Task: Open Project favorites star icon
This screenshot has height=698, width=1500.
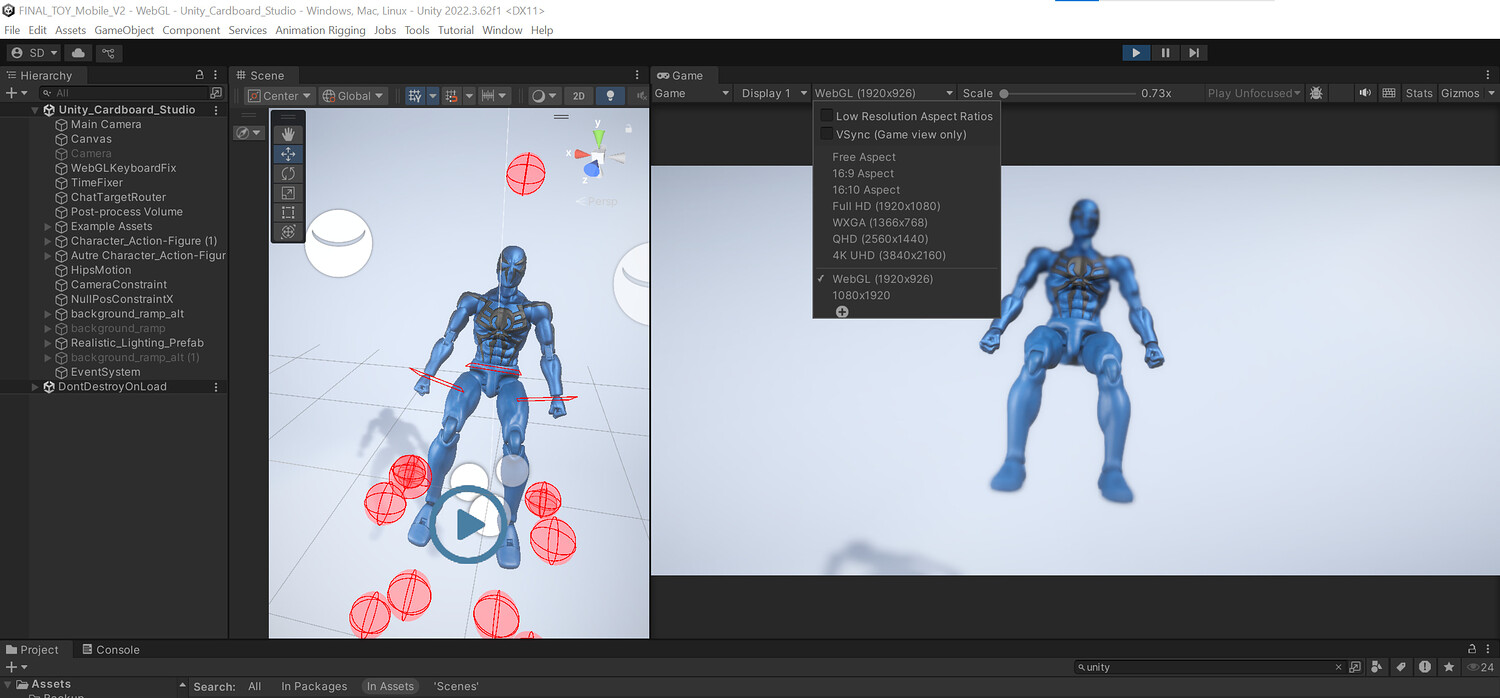Action: tap(1448, 667)
